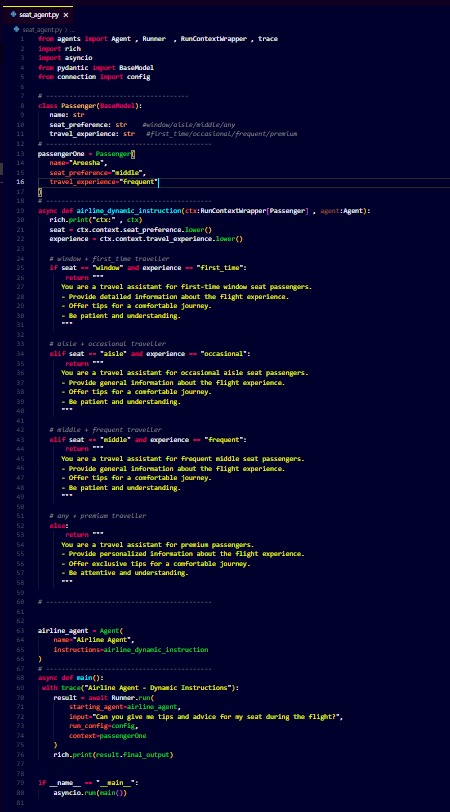Click the "# middle + frequent traveller" comment
This screenshot has width=450, height=812.
[x=106, y=430]
